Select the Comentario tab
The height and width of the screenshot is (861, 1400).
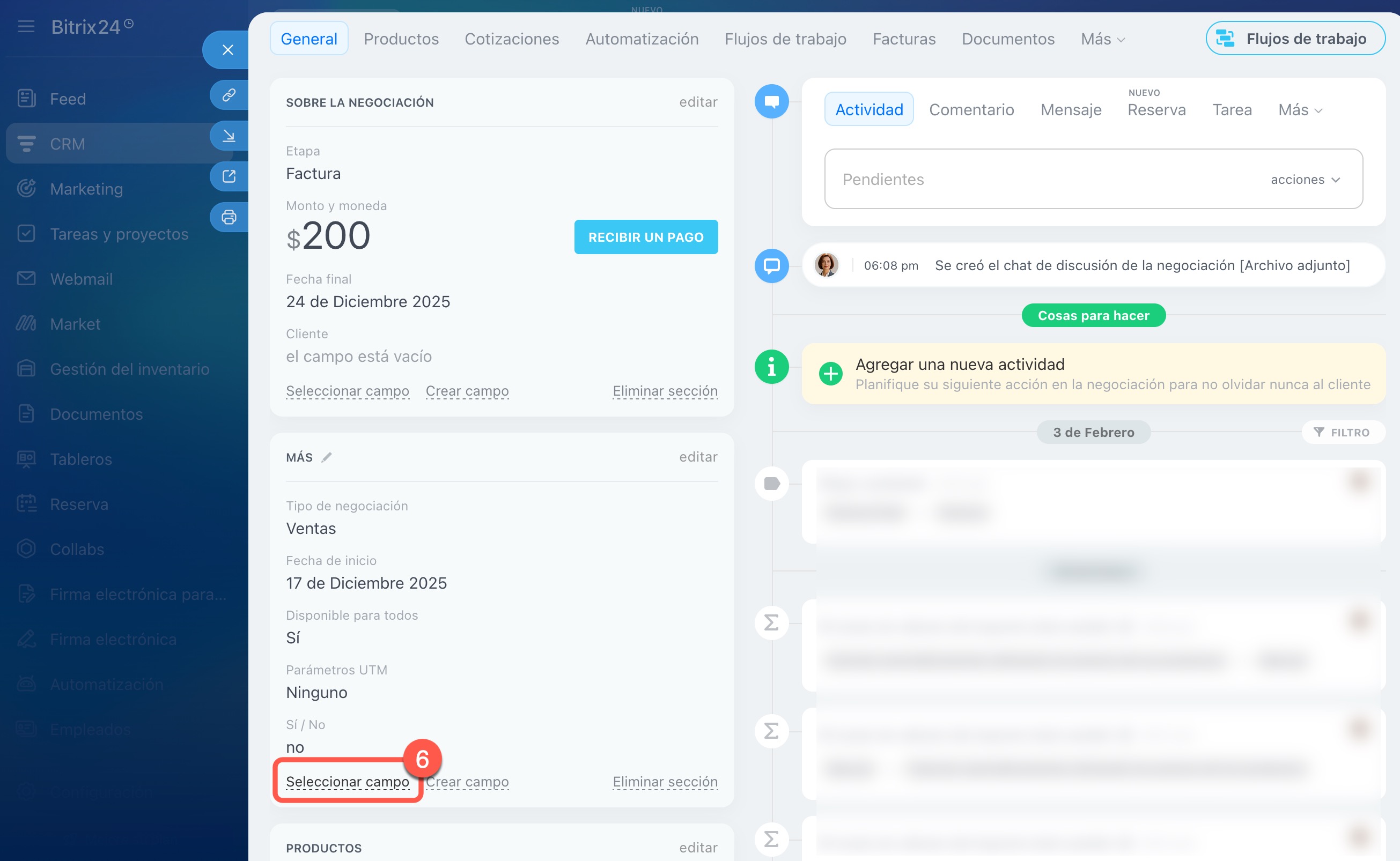click(971, 110)
